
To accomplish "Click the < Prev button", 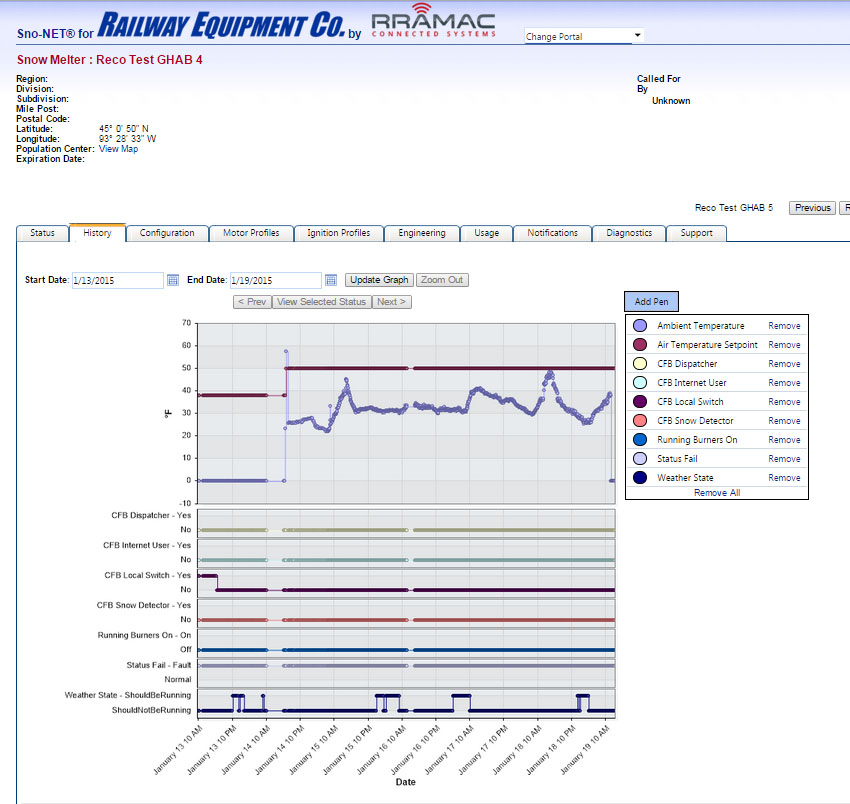I will click(x=252, y=302).
